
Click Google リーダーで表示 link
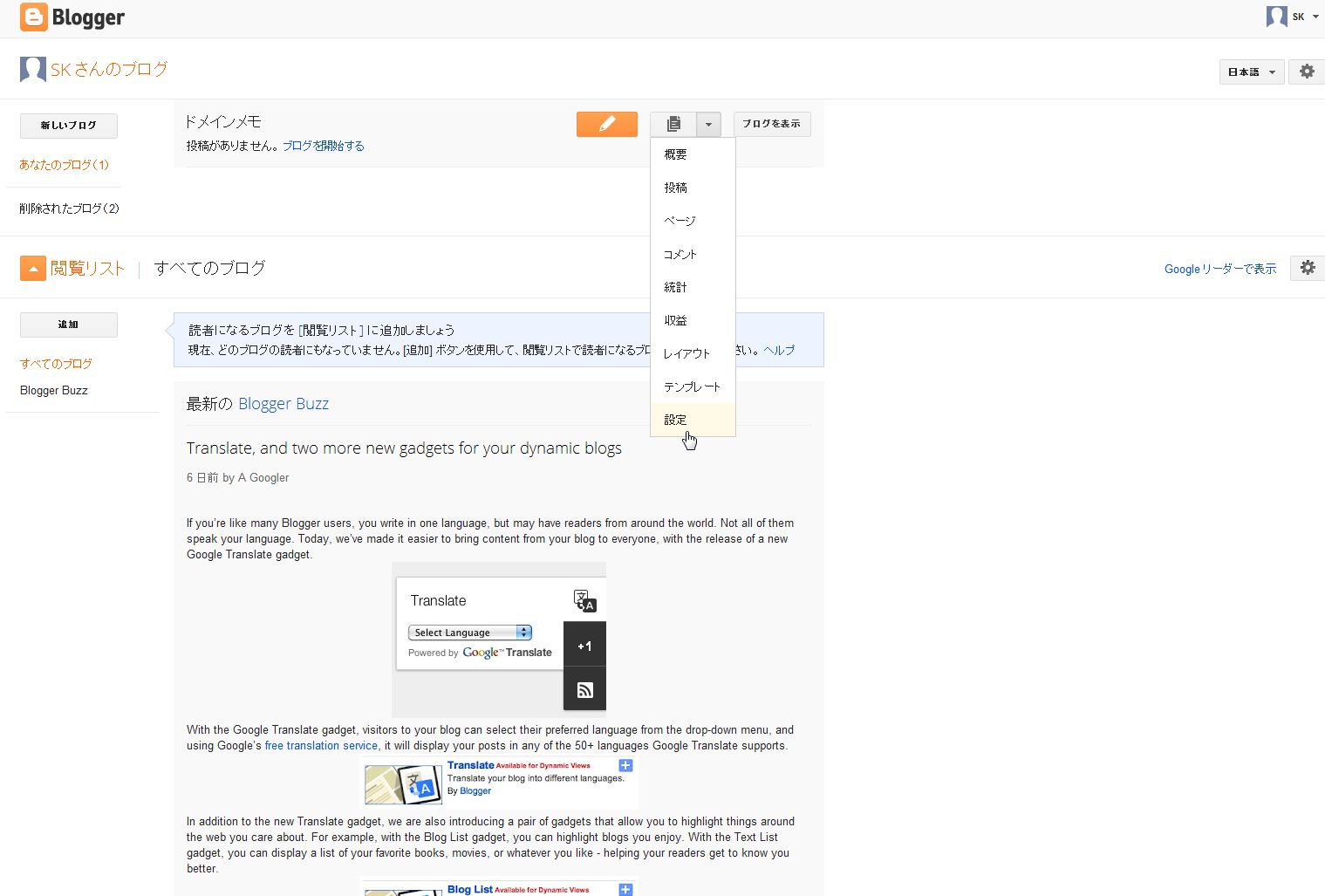coord(1219,269)
